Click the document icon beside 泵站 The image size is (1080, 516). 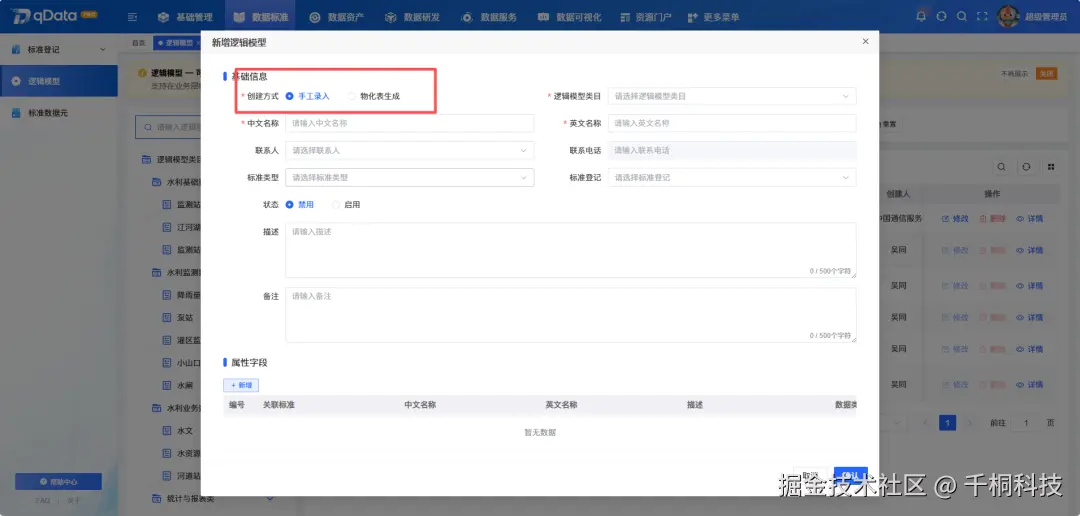point(167,318)
